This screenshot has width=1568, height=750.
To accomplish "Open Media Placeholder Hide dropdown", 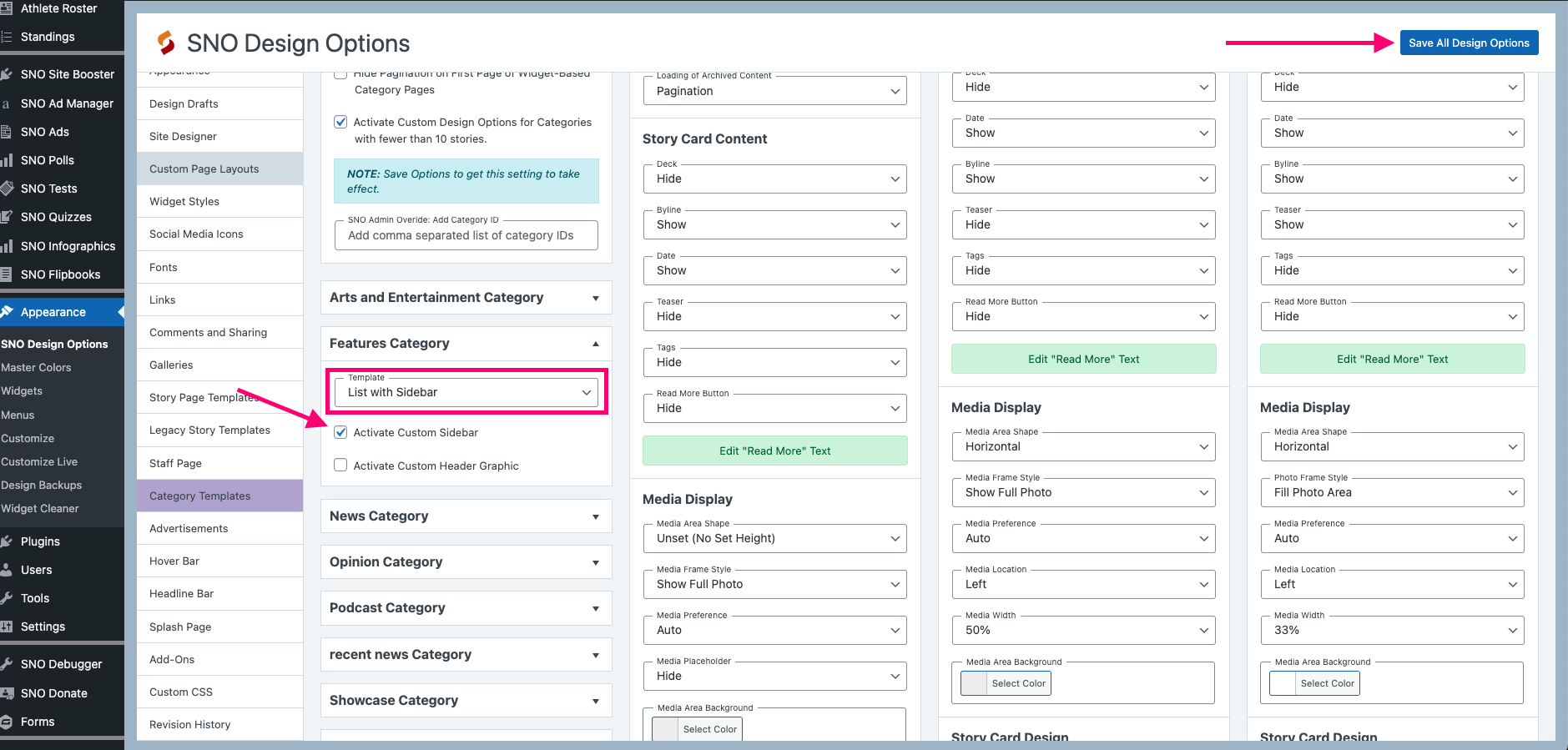I will 775,676.
